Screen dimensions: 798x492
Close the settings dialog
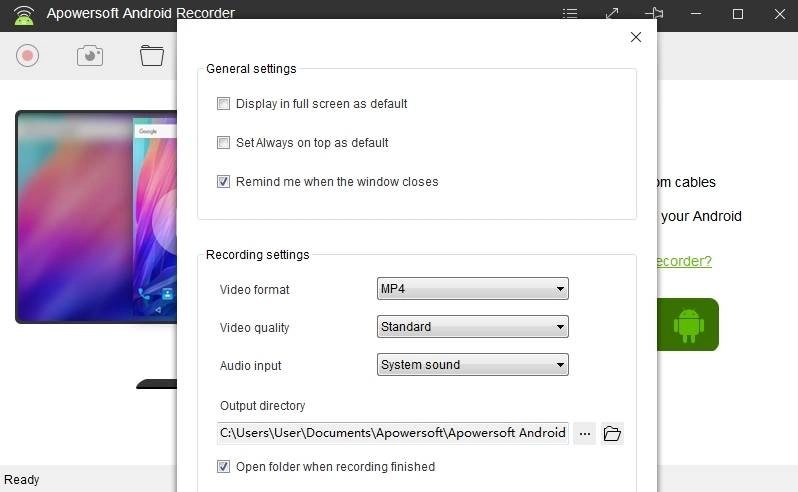(x=636, y=37)
